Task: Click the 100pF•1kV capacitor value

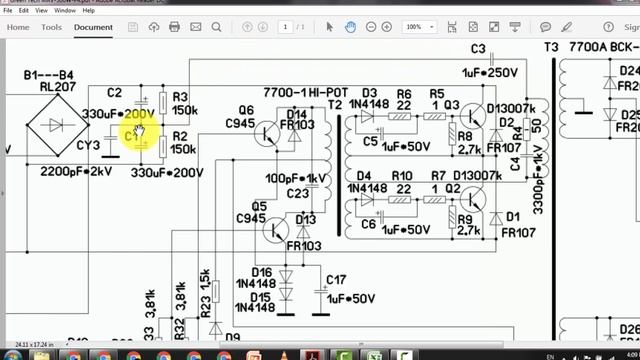Action: click(x=296, y=178)
